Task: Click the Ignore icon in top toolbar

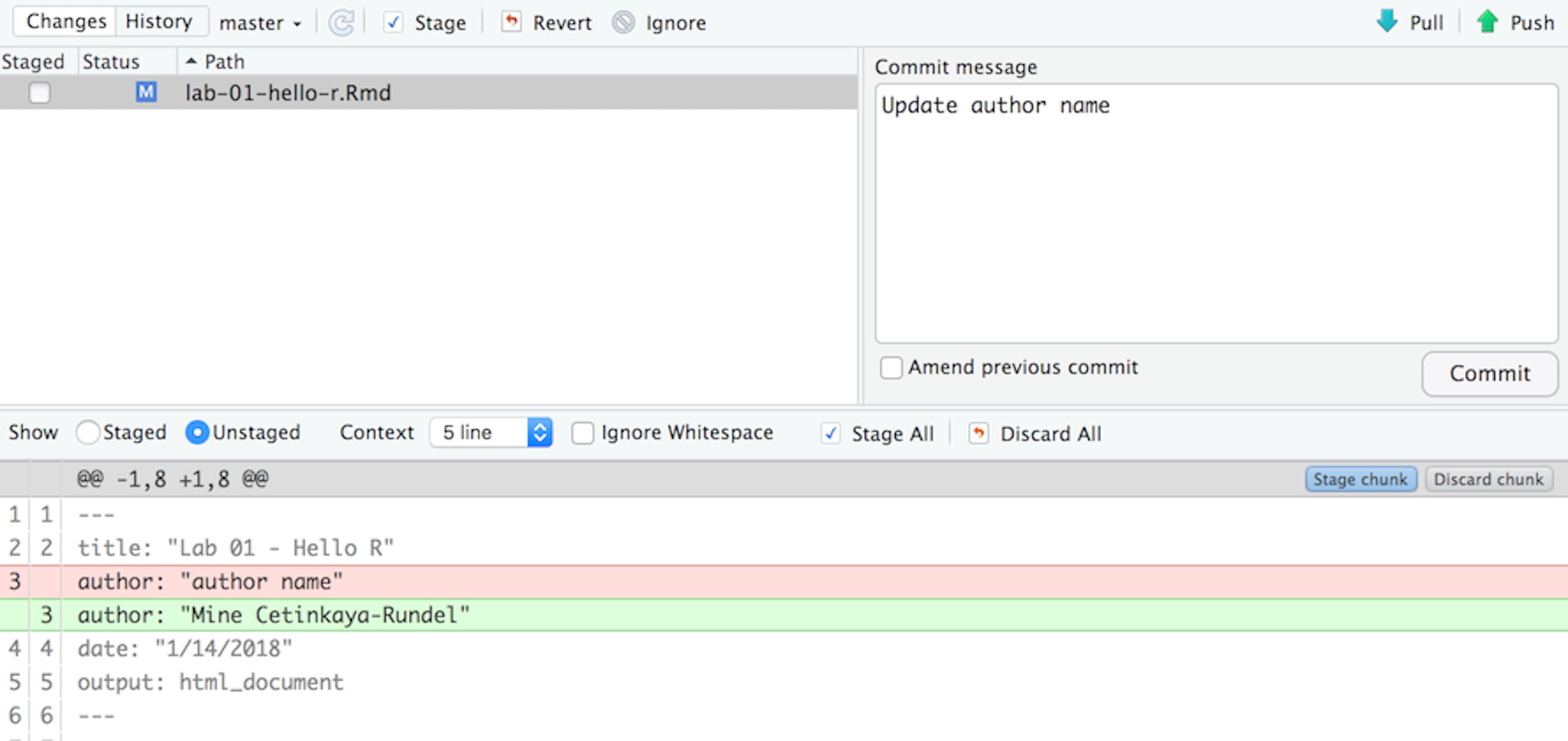Action: click(x=623, y=23)
